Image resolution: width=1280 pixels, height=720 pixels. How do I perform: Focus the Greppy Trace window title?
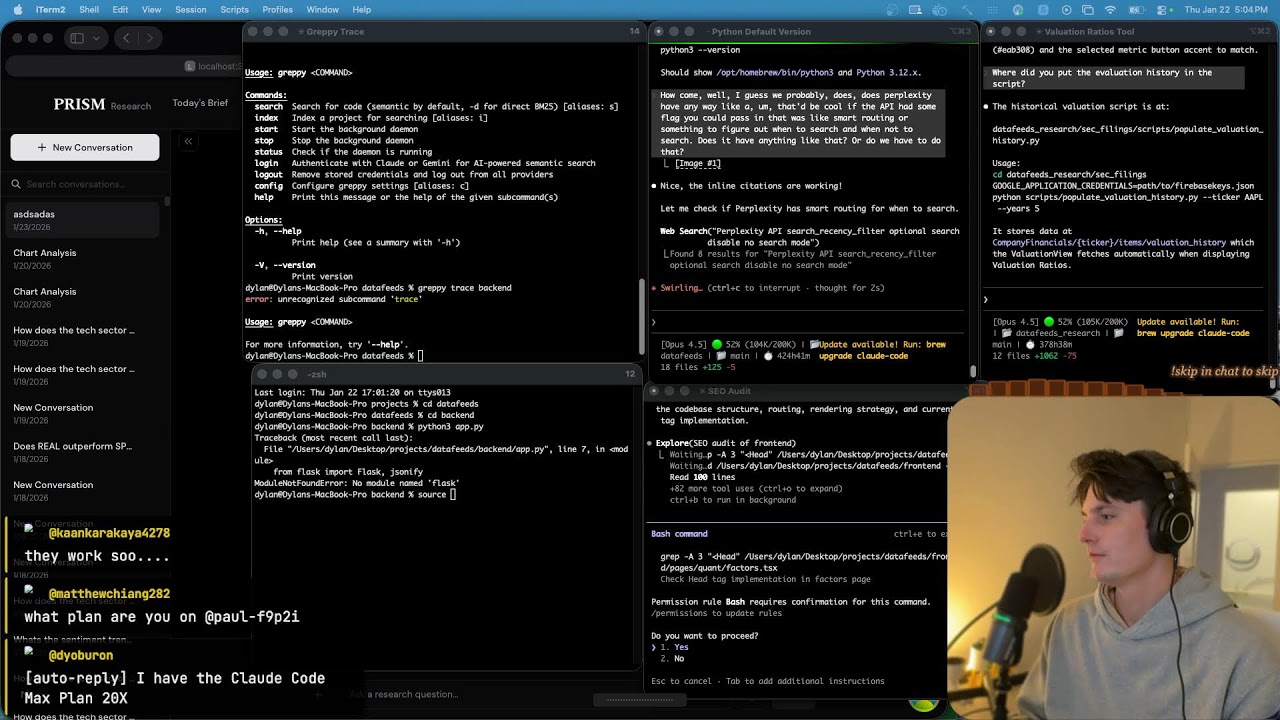click(x=335, y=31)
